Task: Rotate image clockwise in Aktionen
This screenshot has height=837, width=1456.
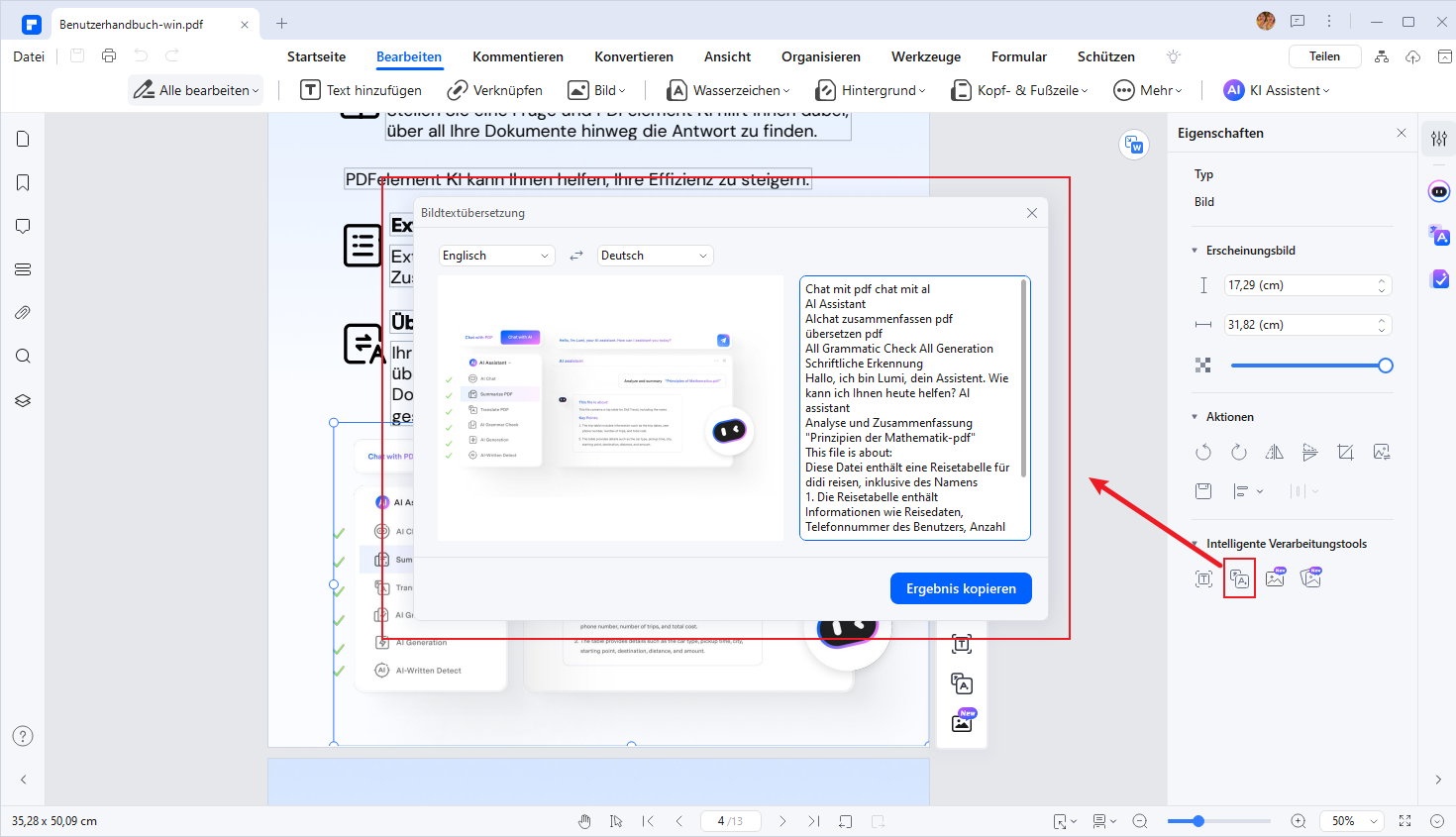Action: (x=1239, y=452)
